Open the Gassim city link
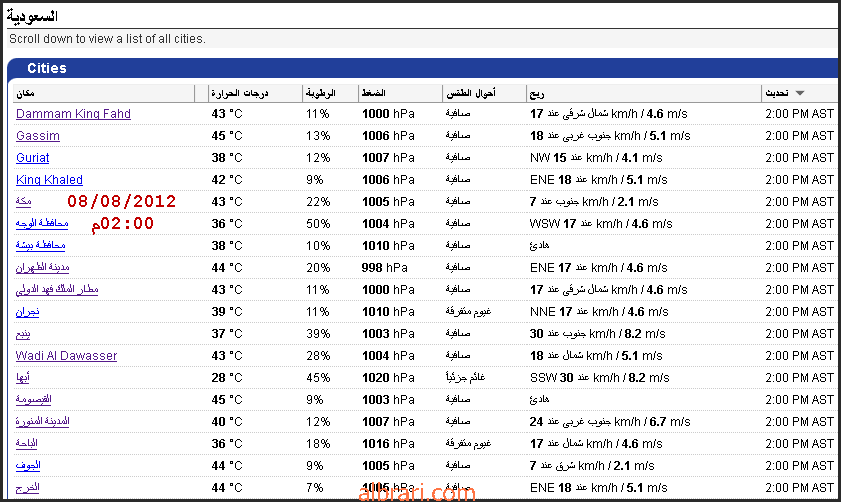The height and width of the screenshot is (502, 841). 38,136
